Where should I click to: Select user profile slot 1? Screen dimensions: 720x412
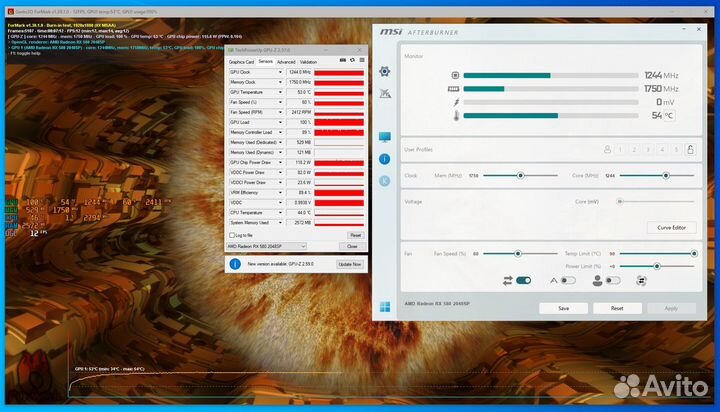(x=621, y=150)
